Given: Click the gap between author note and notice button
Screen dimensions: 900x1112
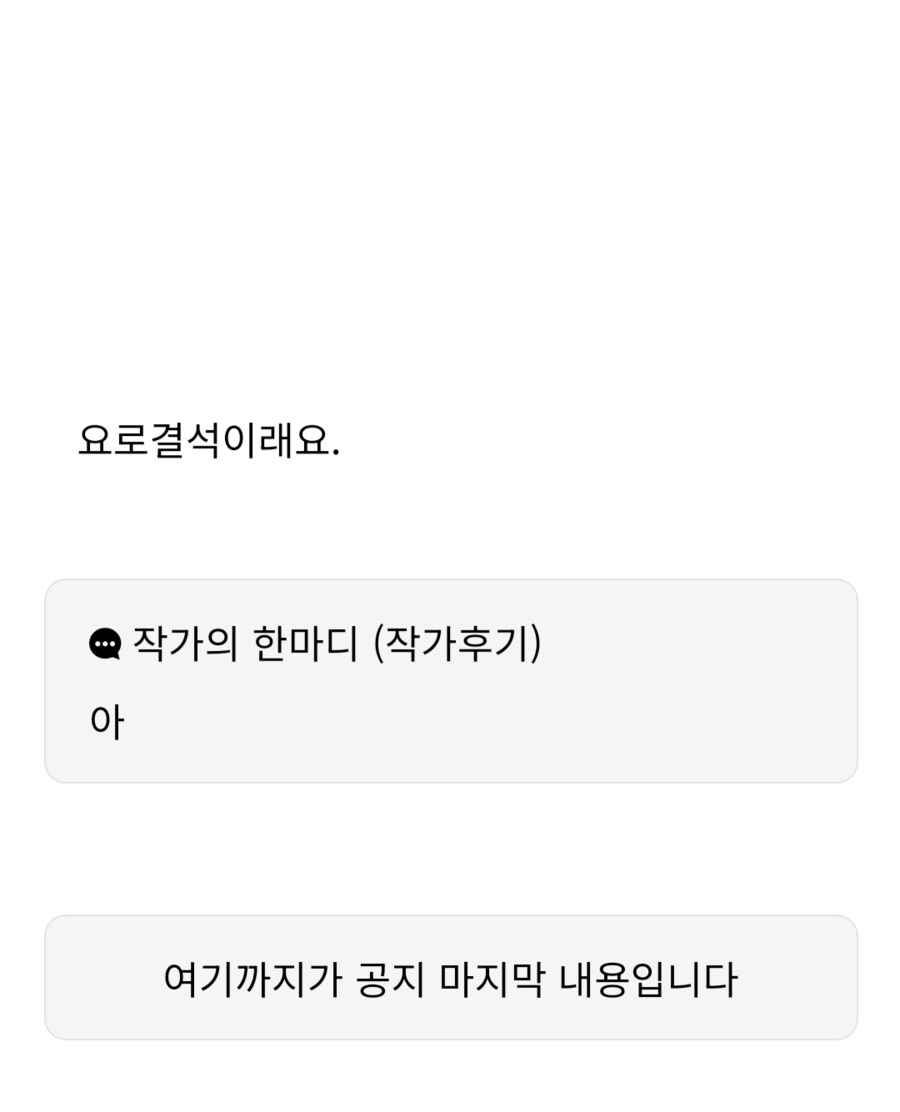Looking at the screenshot, I should pyautogui.click(x=450, y=848).
